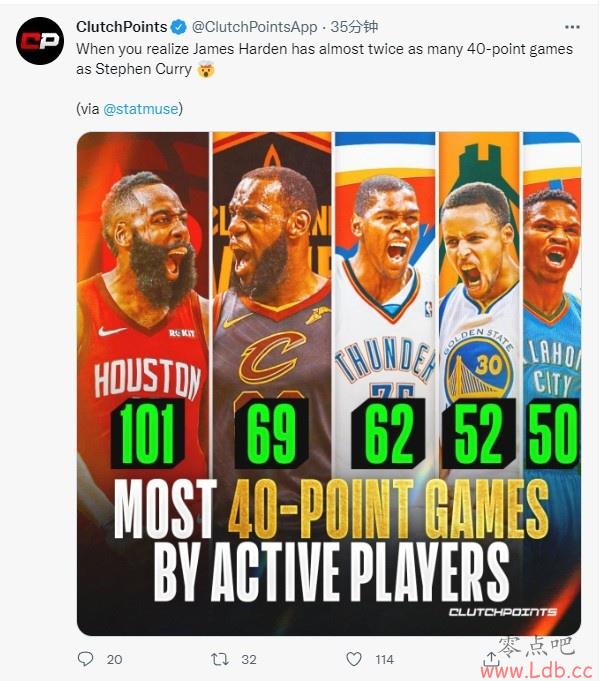602x681 pixels.
Task: Click James Harden's 101 score box
Action: (x=148, y=433)
